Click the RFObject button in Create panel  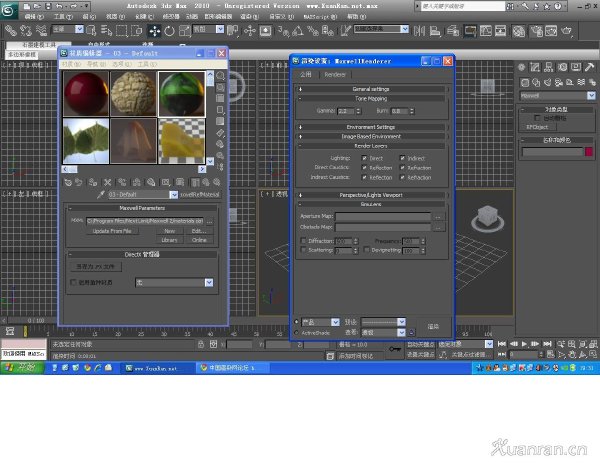click(x=537, y=127)
